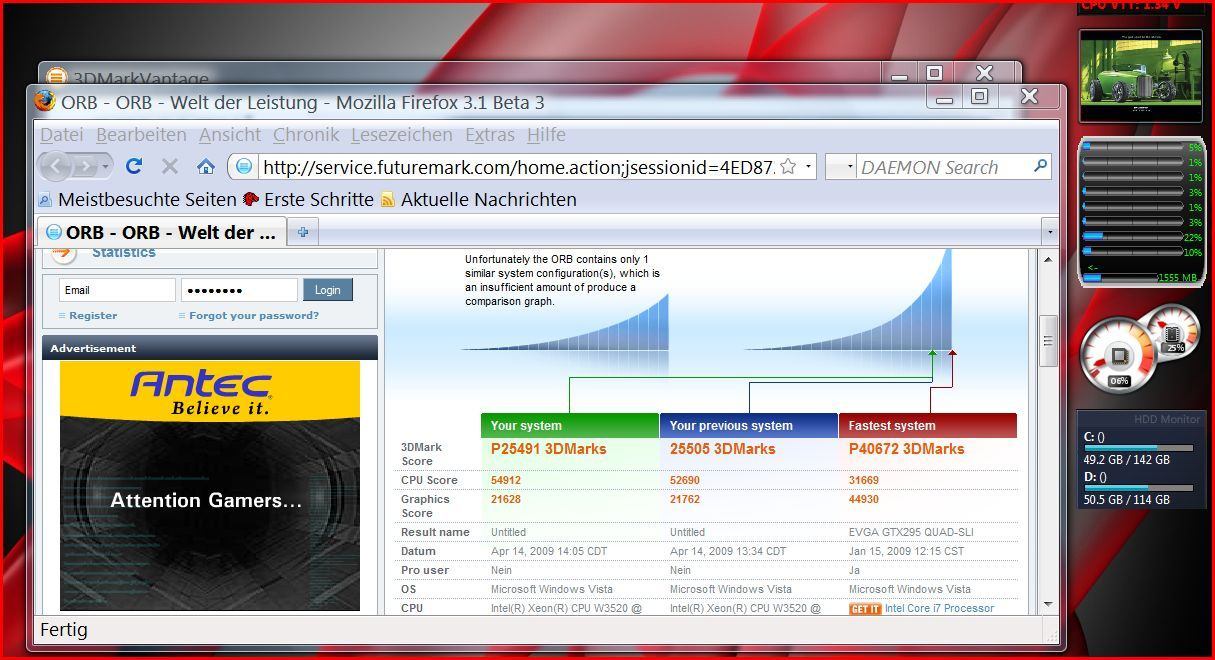The width and height of the screenshot is (1215, 660).
Task: Click the Email input field
Action: 117,290
